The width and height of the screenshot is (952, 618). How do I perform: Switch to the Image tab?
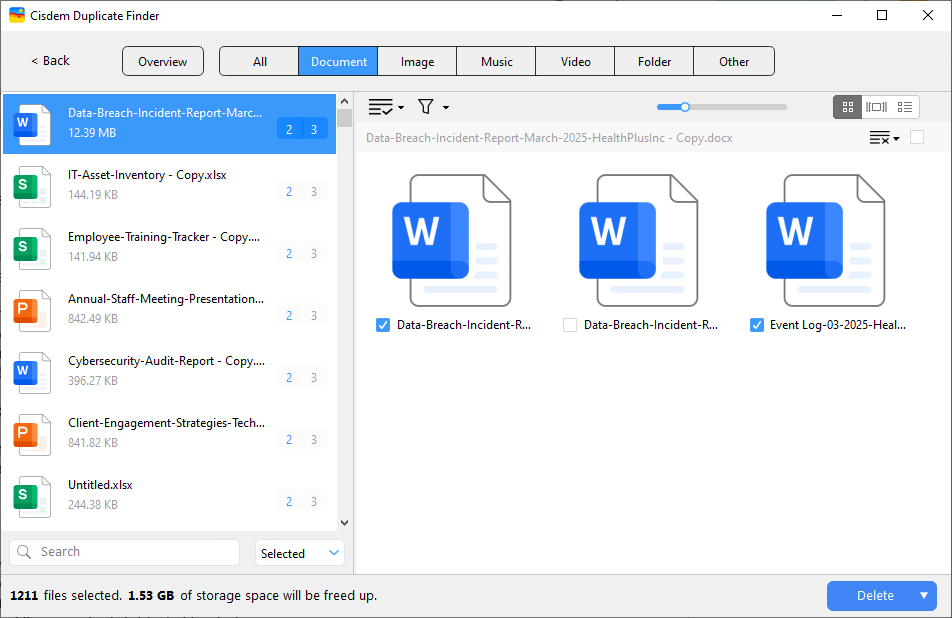point(416,61)
